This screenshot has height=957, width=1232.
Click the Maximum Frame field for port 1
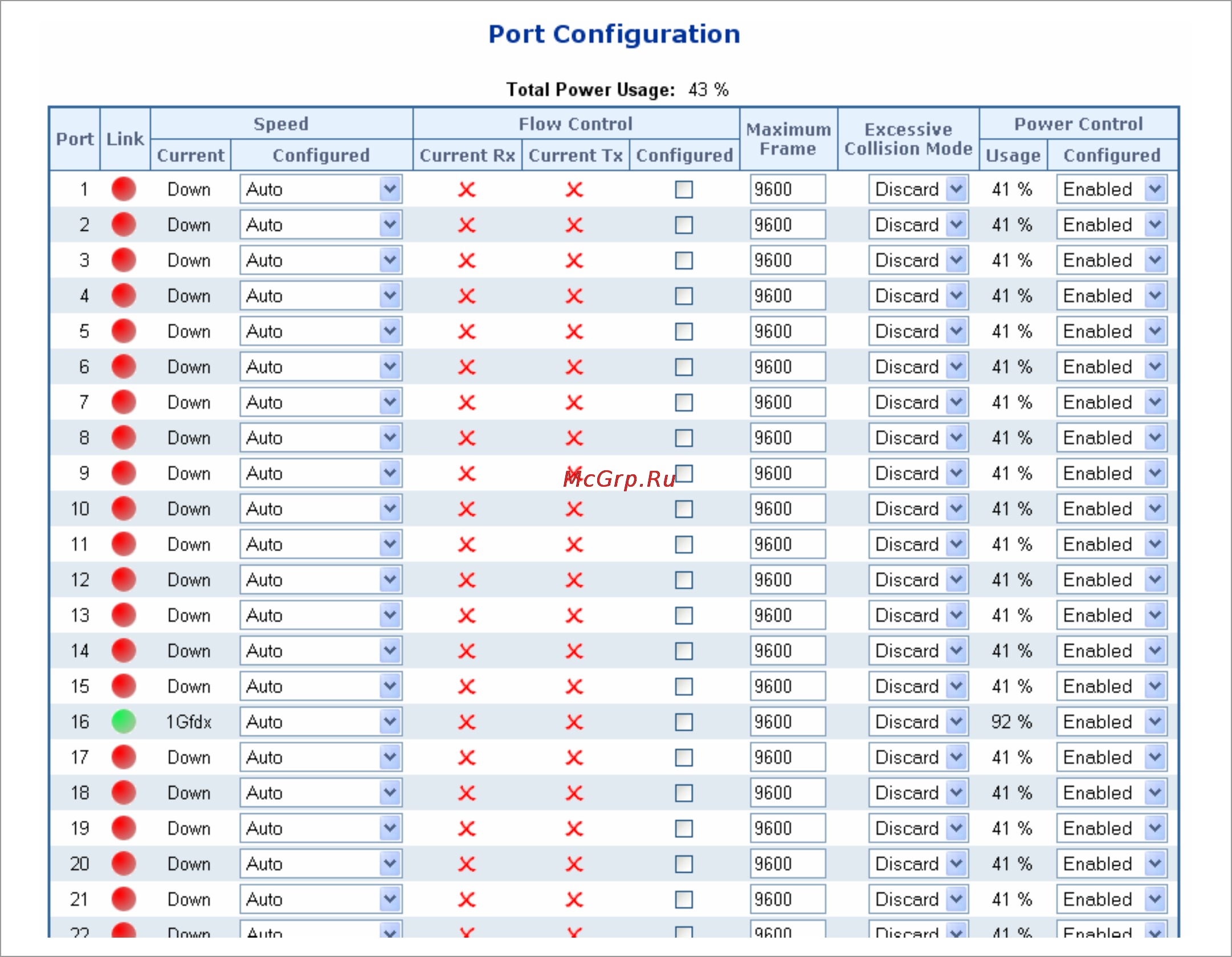pyautogui.click(x=788, y=189)
